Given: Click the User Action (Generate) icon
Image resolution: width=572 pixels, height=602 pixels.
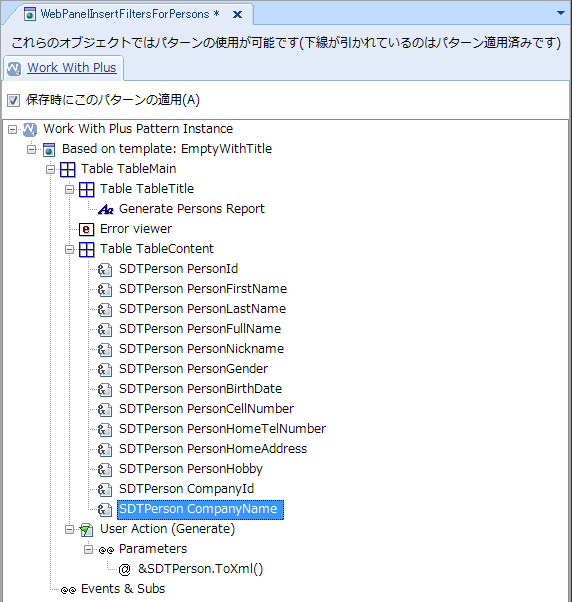Looking at the screenshot, I should point(86,530).
